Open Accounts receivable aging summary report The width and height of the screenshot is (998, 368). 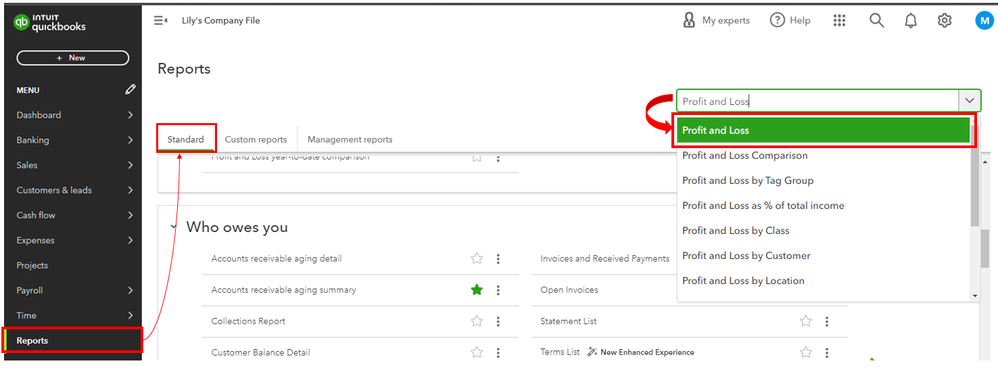[283, 290]
